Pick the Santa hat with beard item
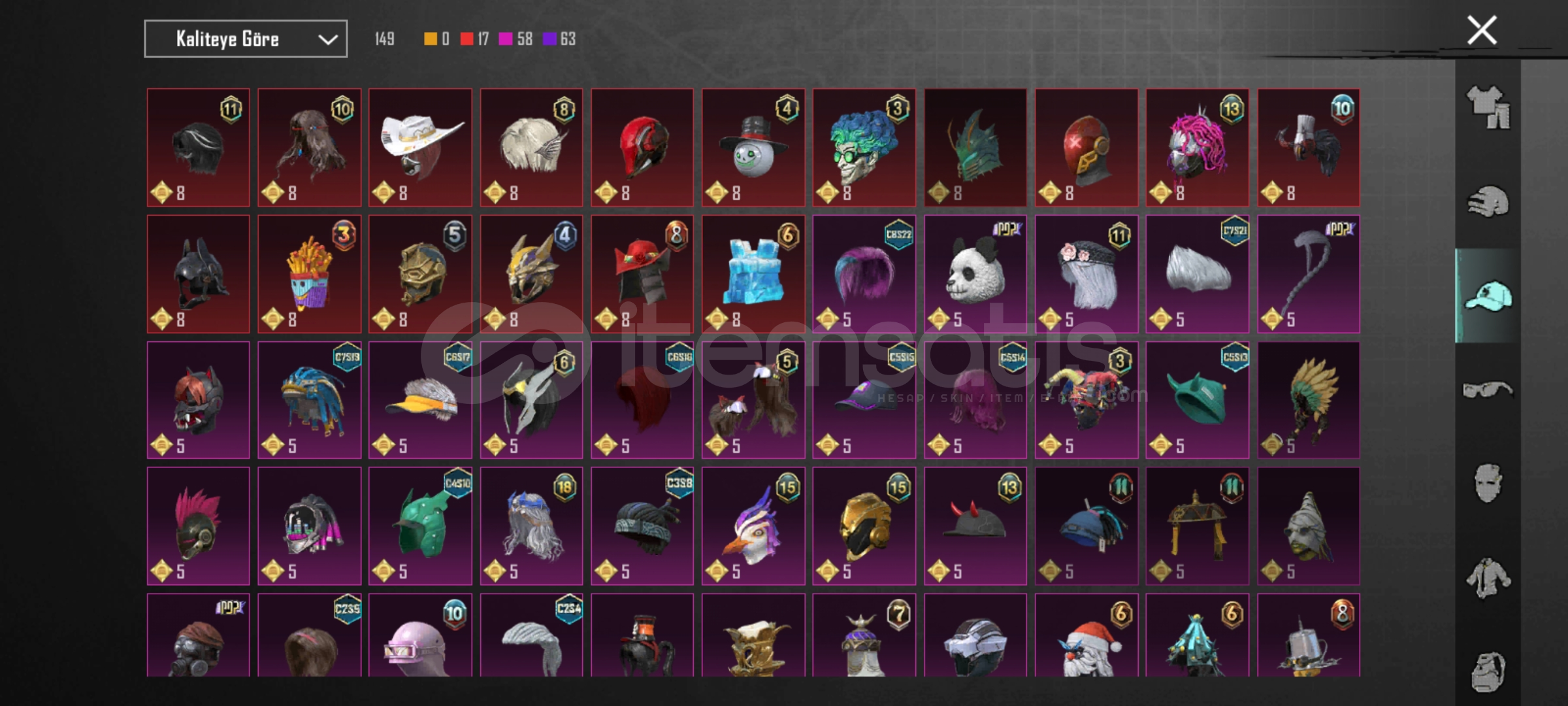The image size is (1568, 706). 1086,635
